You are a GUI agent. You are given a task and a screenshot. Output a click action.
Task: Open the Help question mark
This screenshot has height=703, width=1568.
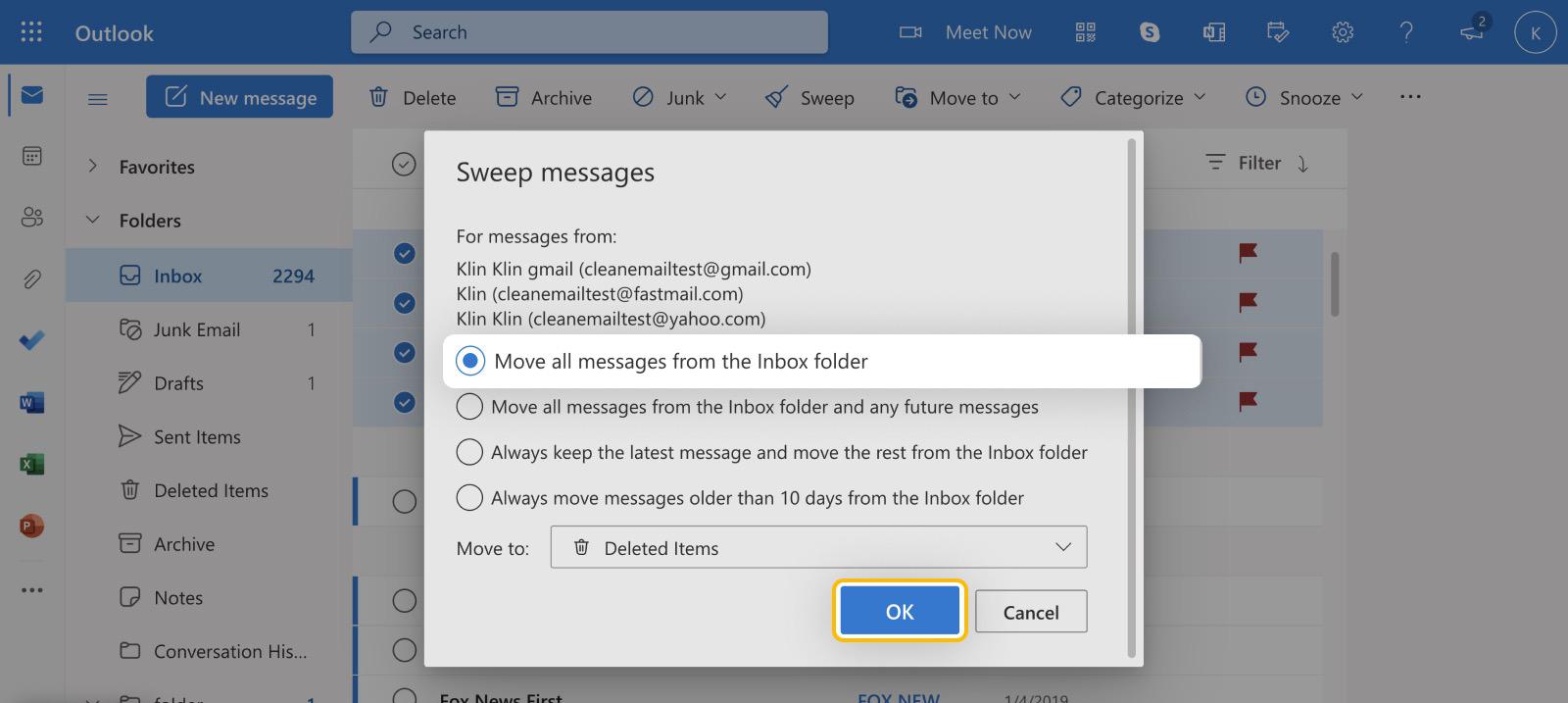point(1406,32)
